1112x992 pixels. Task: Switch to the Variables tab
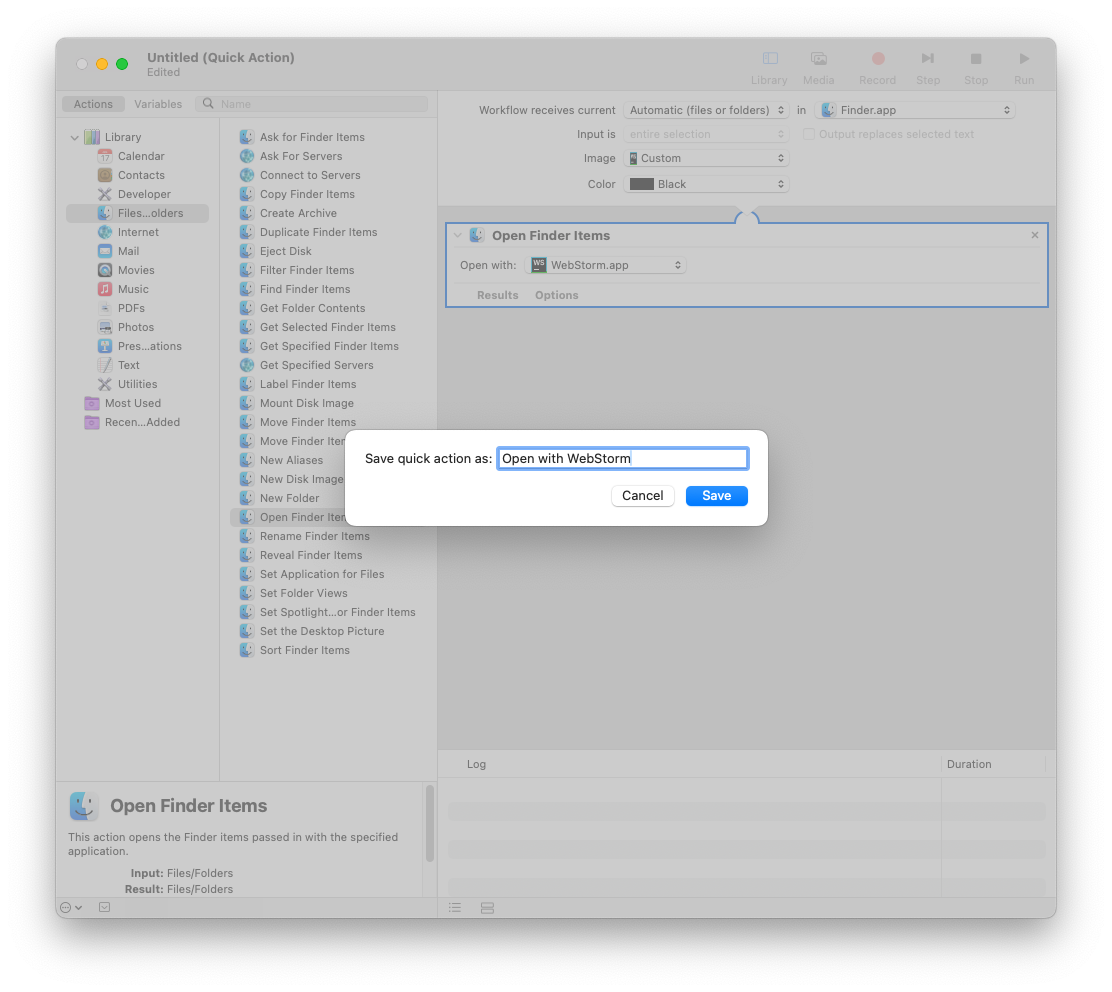(x=158, y=104)
